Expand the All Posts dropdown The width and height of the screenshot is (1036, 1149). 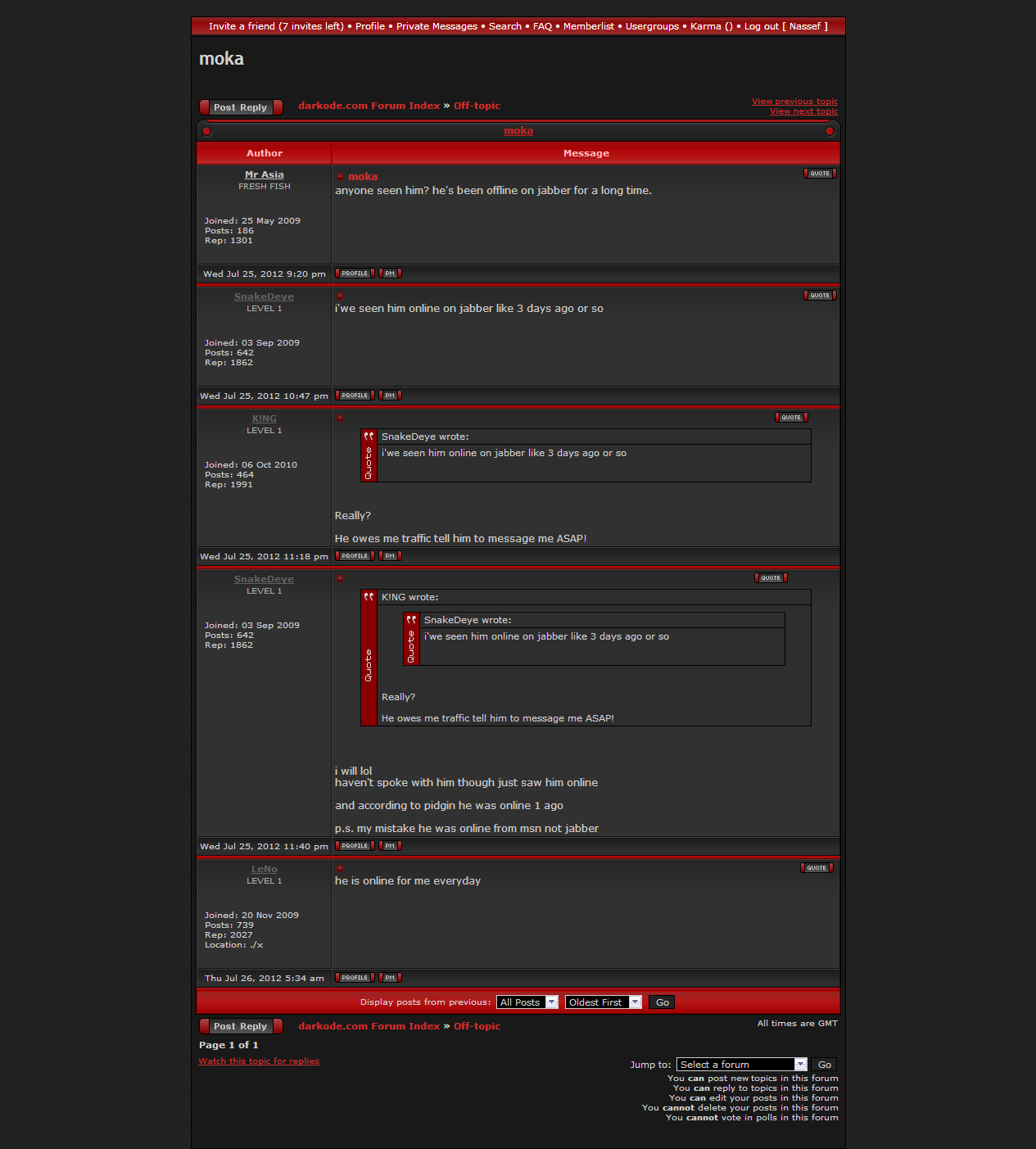point(527,1002)
